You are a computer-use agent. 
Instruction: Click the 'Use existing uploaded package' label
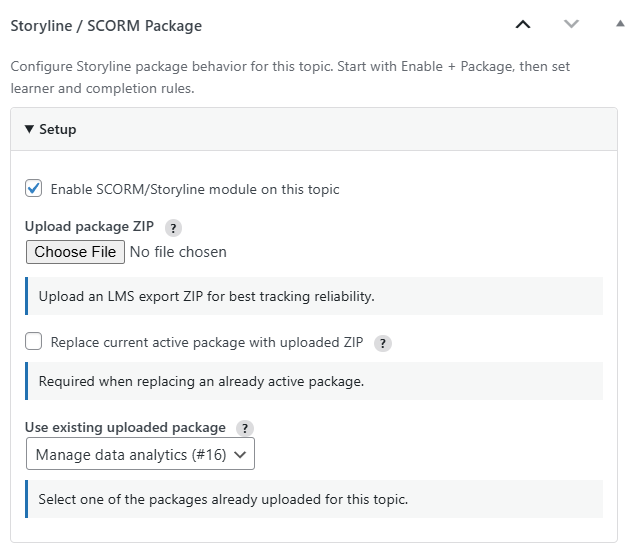(x=125, y=427)
